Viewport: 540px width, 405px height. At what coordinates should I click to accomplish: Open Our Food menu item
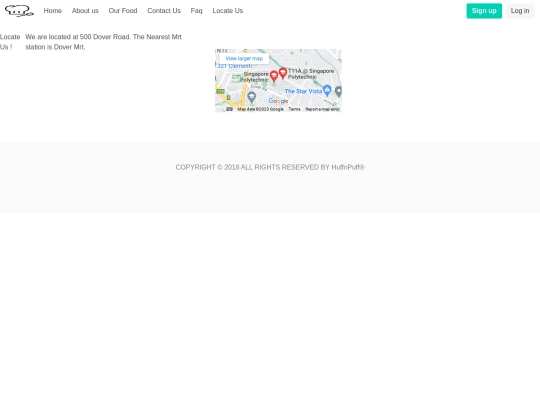tap(123, 11)
